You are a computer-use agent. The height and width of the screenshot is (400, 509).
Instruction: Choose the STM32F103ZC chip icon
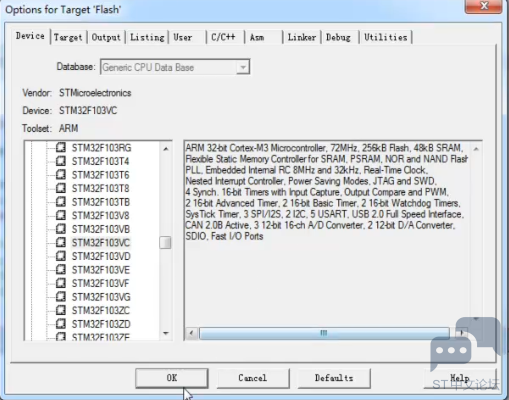tap(61, 310)
